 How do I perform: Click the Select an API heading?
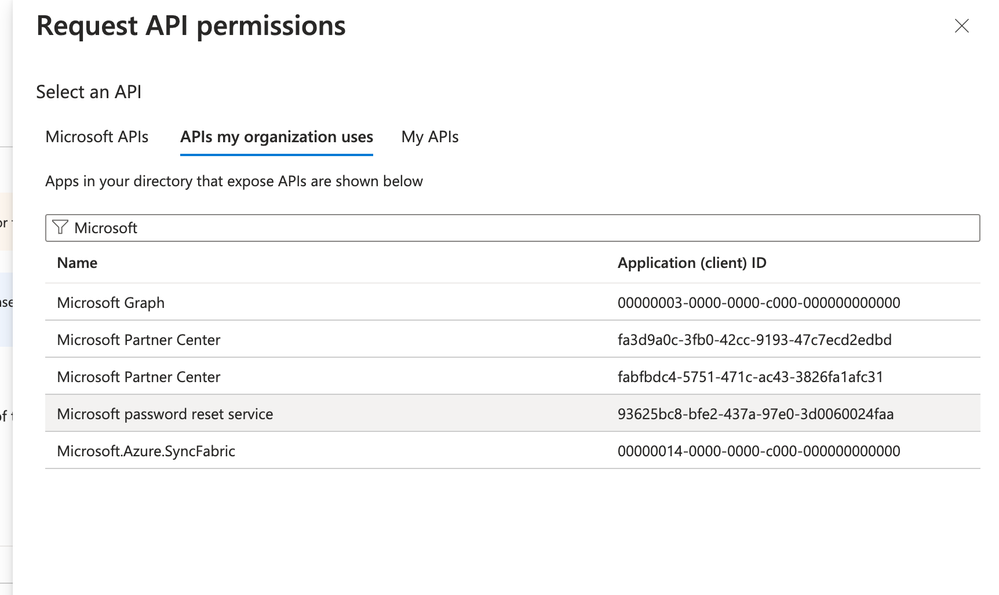89,92
